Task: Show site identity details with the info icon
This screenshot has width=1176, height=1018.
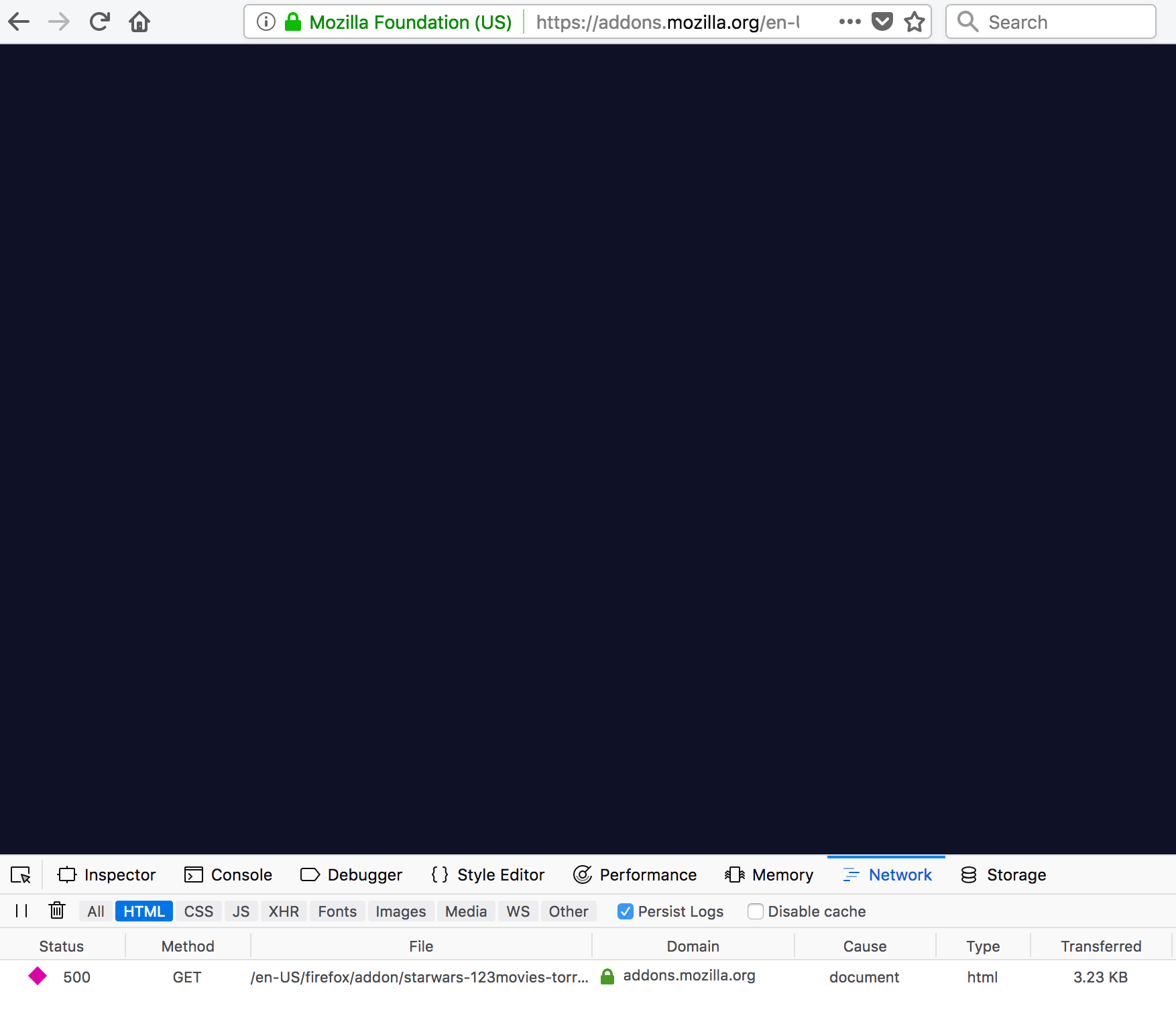Action: tap(265, 21)
